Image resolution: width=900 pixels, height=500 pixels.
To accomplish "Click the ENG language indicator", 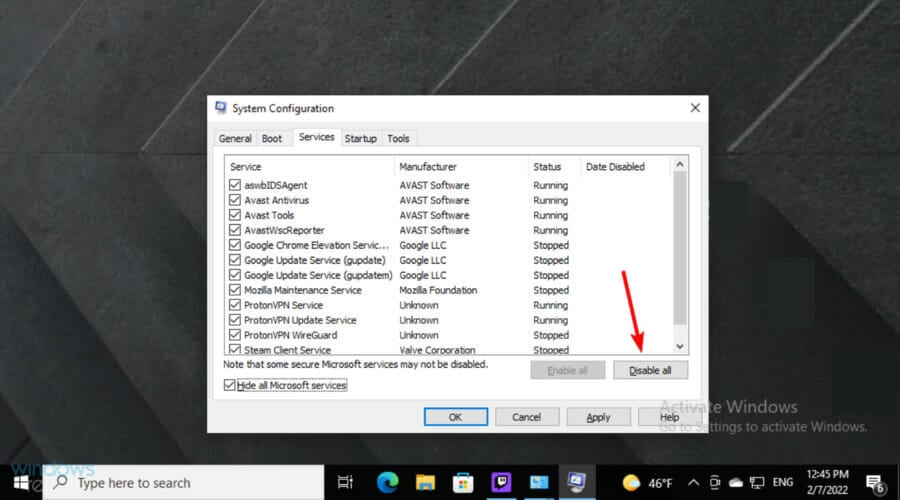I will (783, 483).
